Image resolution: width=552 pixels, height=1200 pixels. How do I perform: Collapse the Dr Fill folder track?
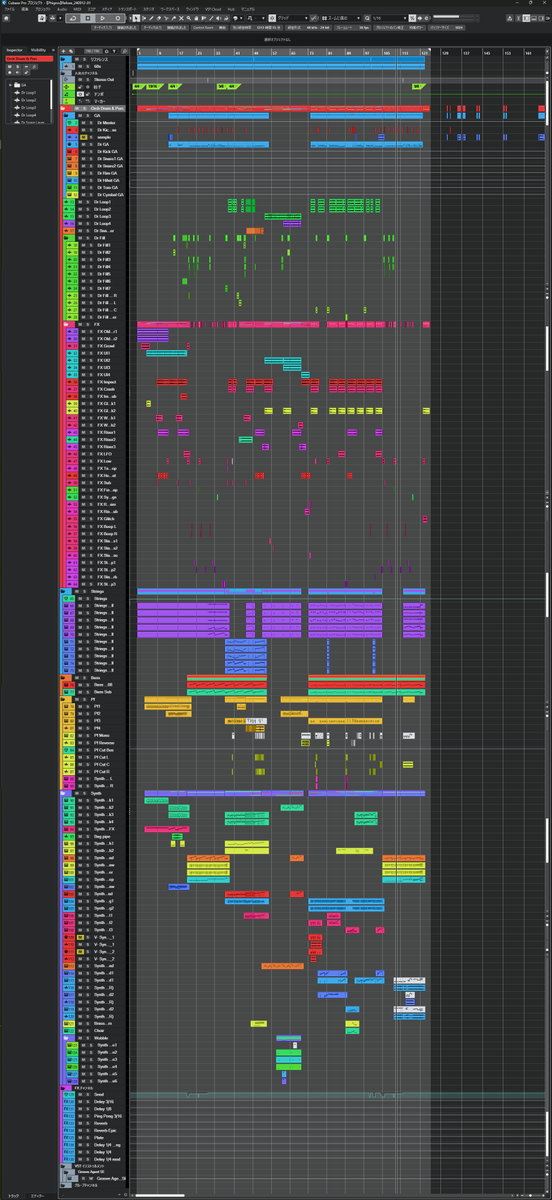pyautogui.click(x=66, y=238)
